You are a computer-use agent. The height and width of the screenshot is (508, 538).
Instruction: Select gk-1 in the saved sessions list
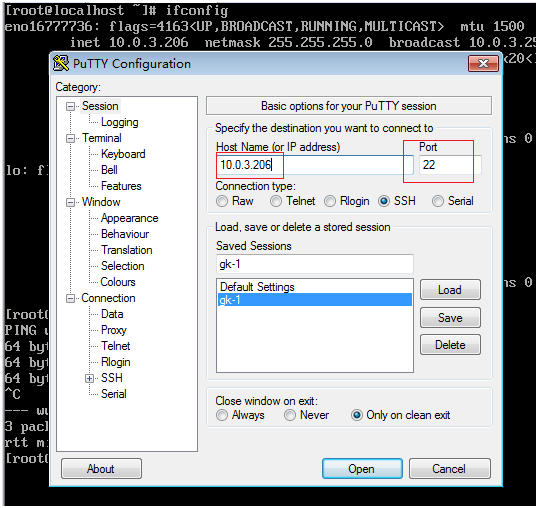[315, 300]
